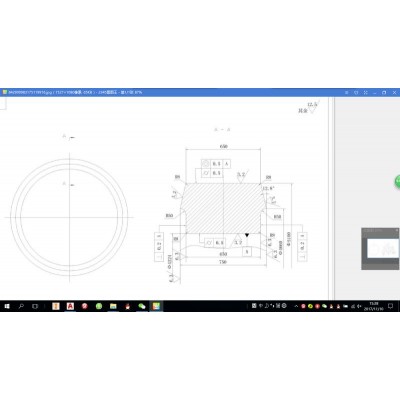Open the Action Center notification icon
This screenshot has width=400, height=400.
tap(390, 306)
